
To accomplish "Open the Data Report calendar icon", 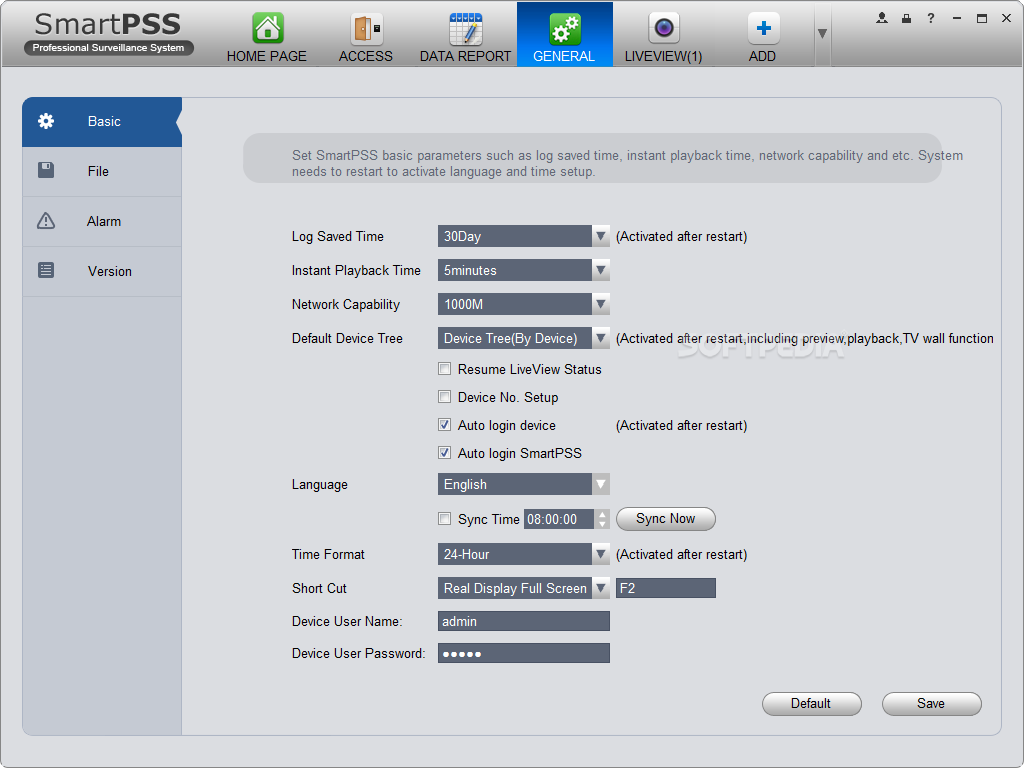I will coord(466,28).
